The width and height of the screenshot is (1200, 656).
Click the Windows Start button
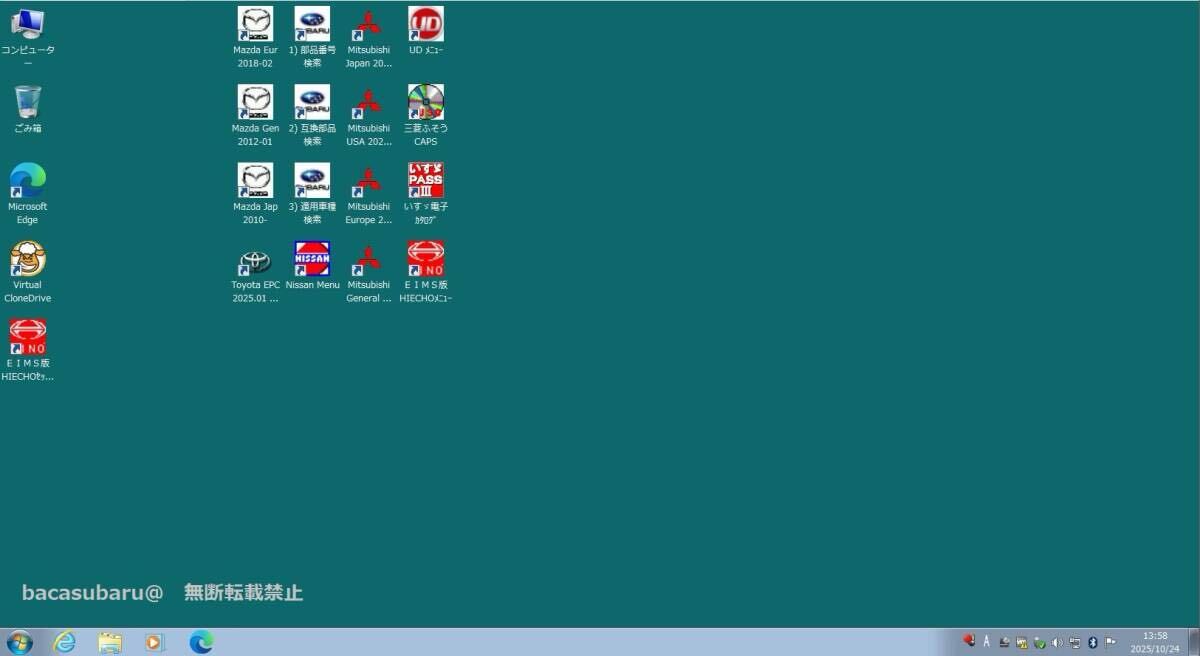coord(19,642)
